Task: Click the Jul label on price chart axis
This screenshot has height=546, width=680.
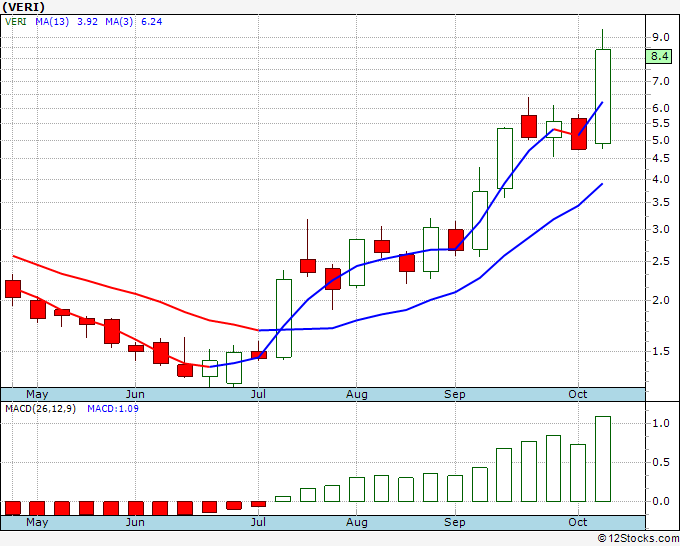Action: [259, 394]
